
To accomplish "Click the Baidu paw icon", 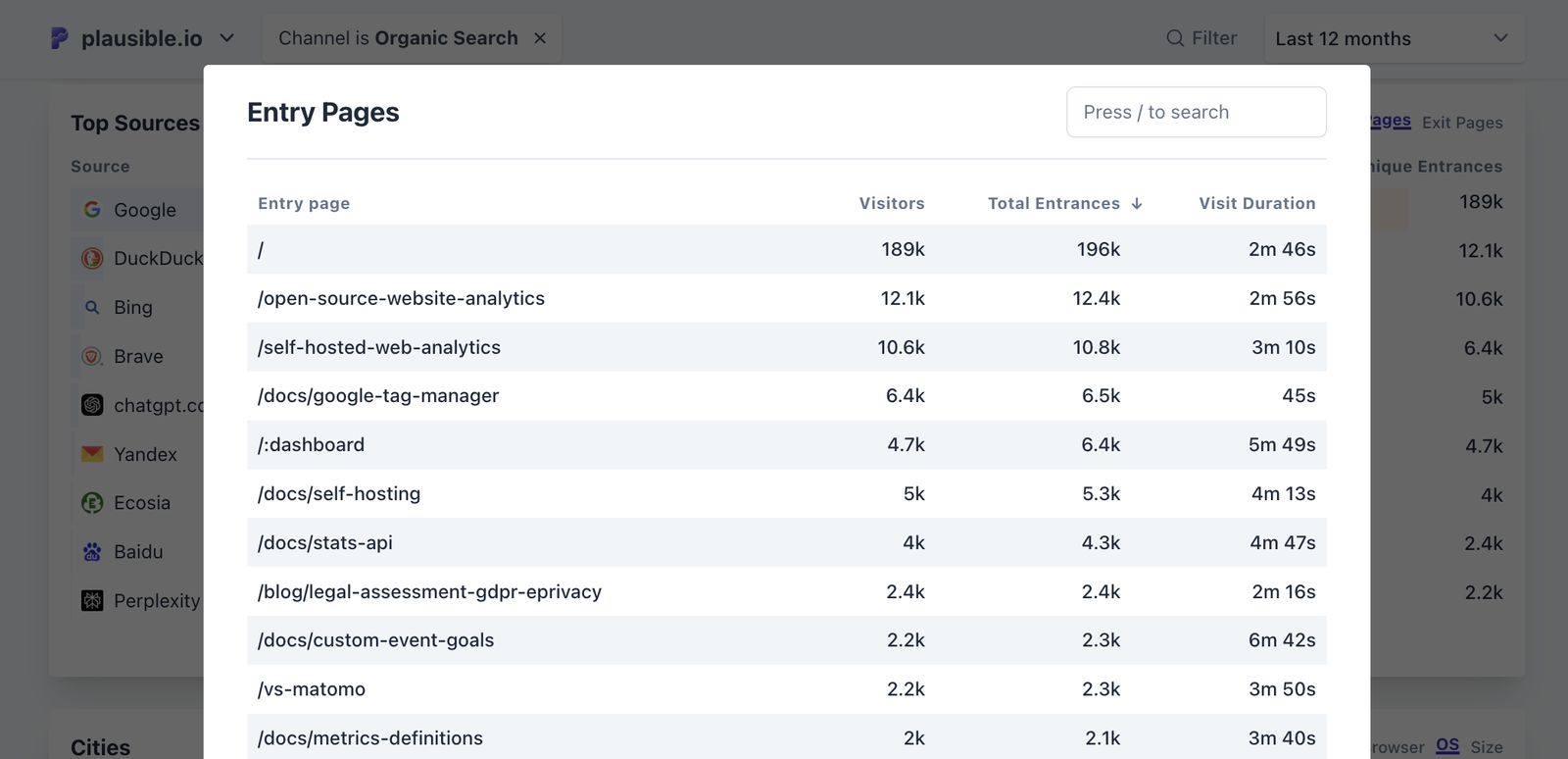I will pos(92,552).
